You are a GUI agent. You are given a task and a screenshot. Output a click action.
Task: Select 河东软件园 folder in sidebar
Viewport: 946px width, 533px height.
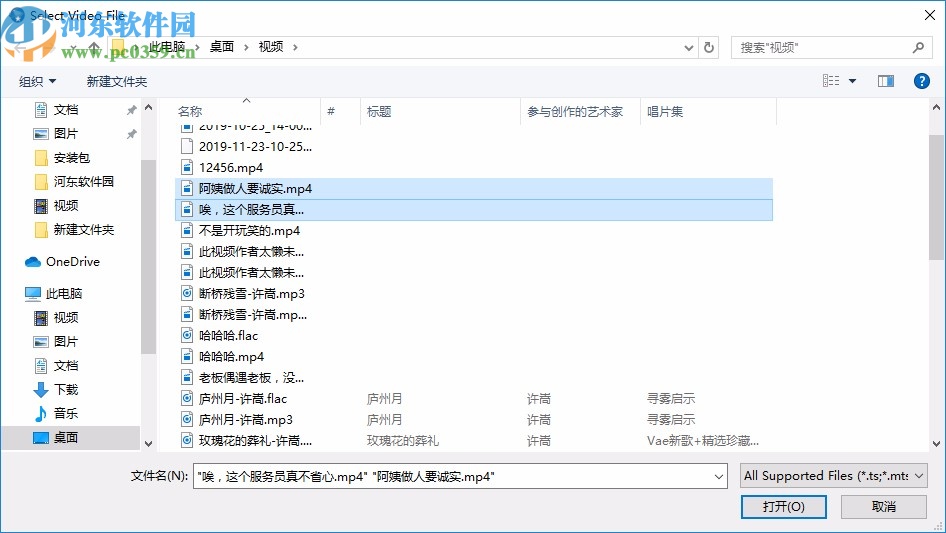83,182
